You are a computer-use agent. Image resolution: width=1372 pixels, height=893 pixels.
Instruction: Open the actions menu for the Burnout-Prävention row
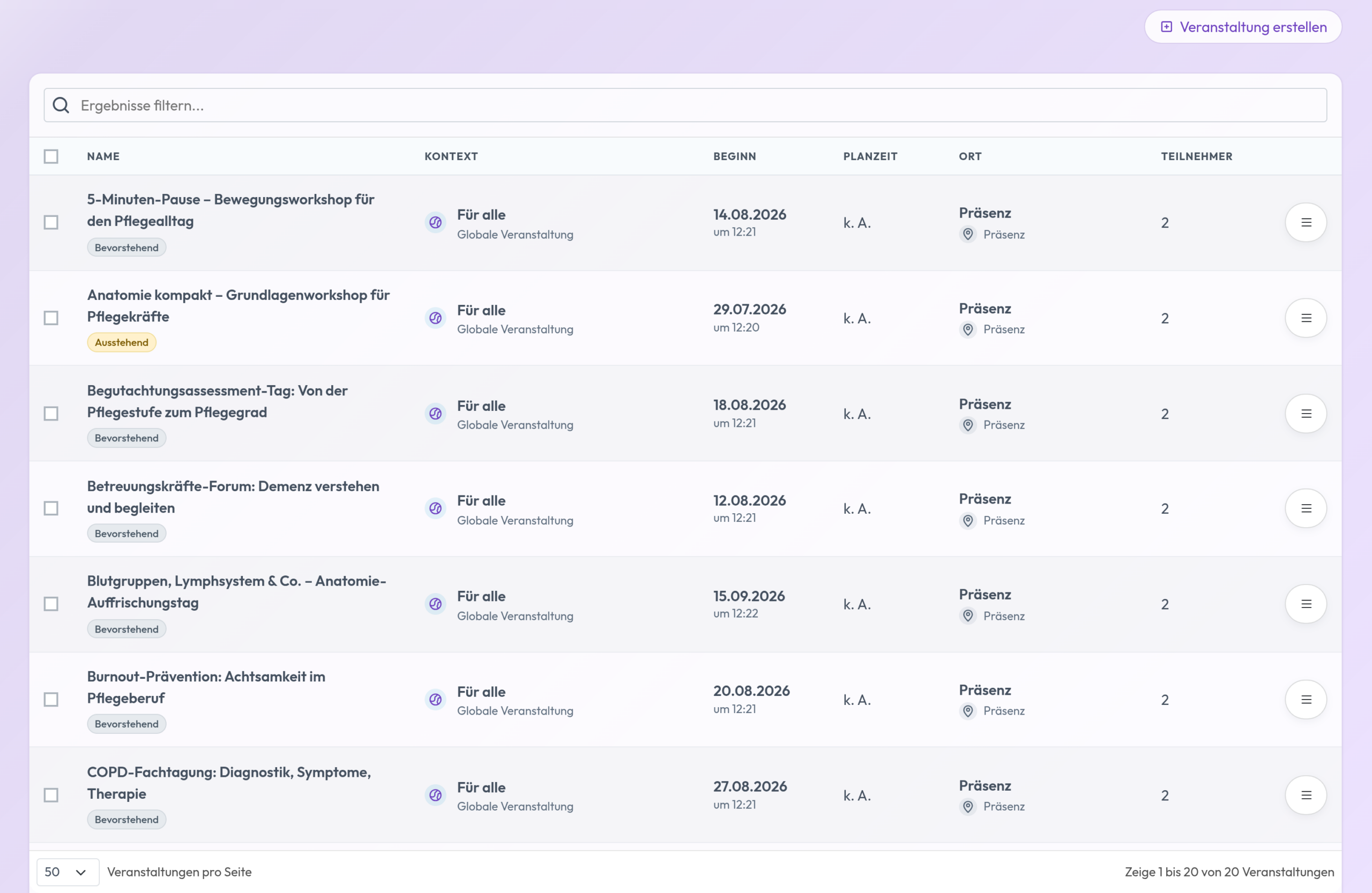tap(1306, 700)
